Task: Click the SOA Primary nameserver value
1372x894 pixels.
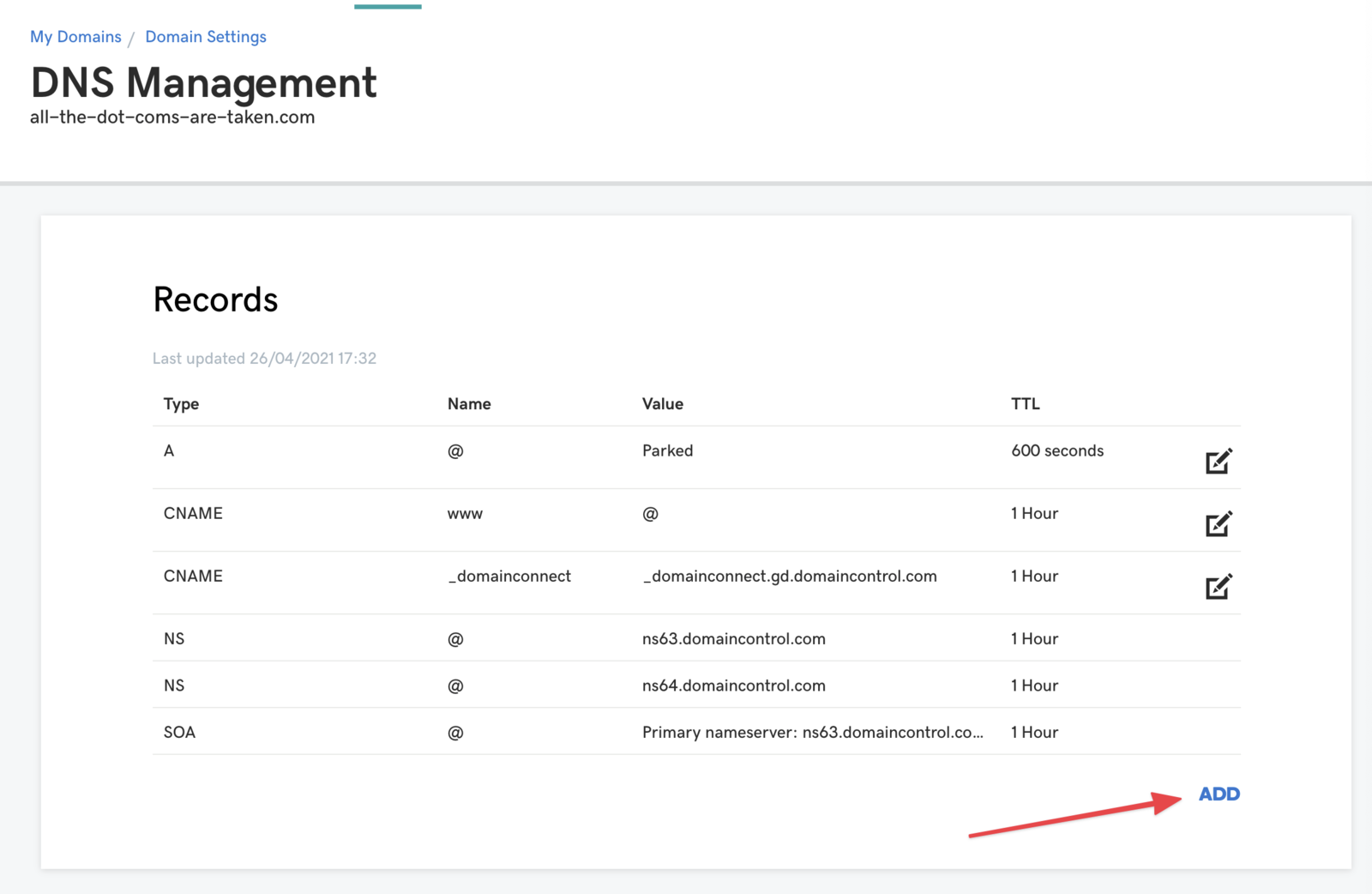Action: point(812,733)
